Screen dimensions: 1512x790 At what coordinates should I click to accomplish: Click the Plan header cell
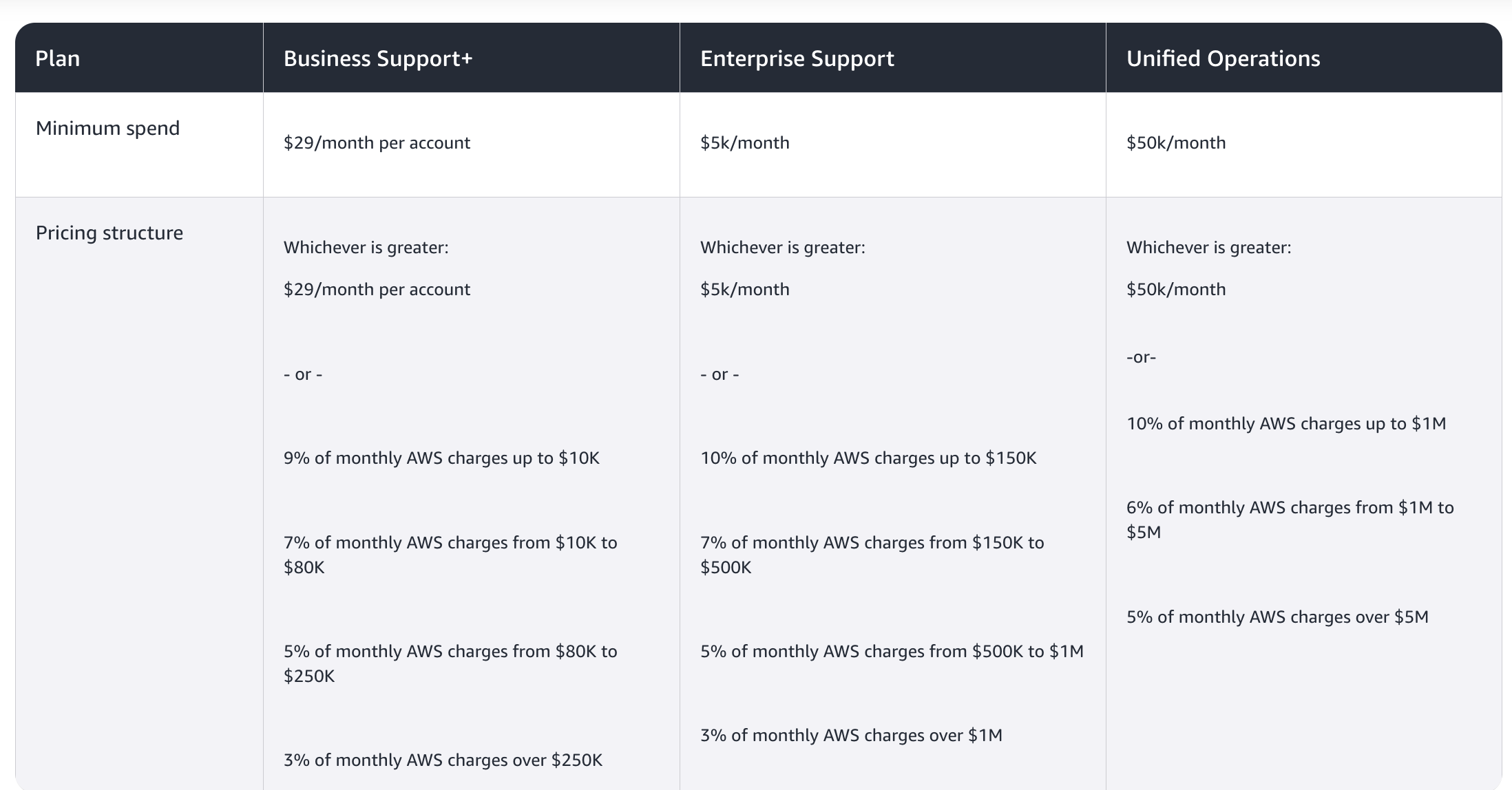[x=58, y=58]
